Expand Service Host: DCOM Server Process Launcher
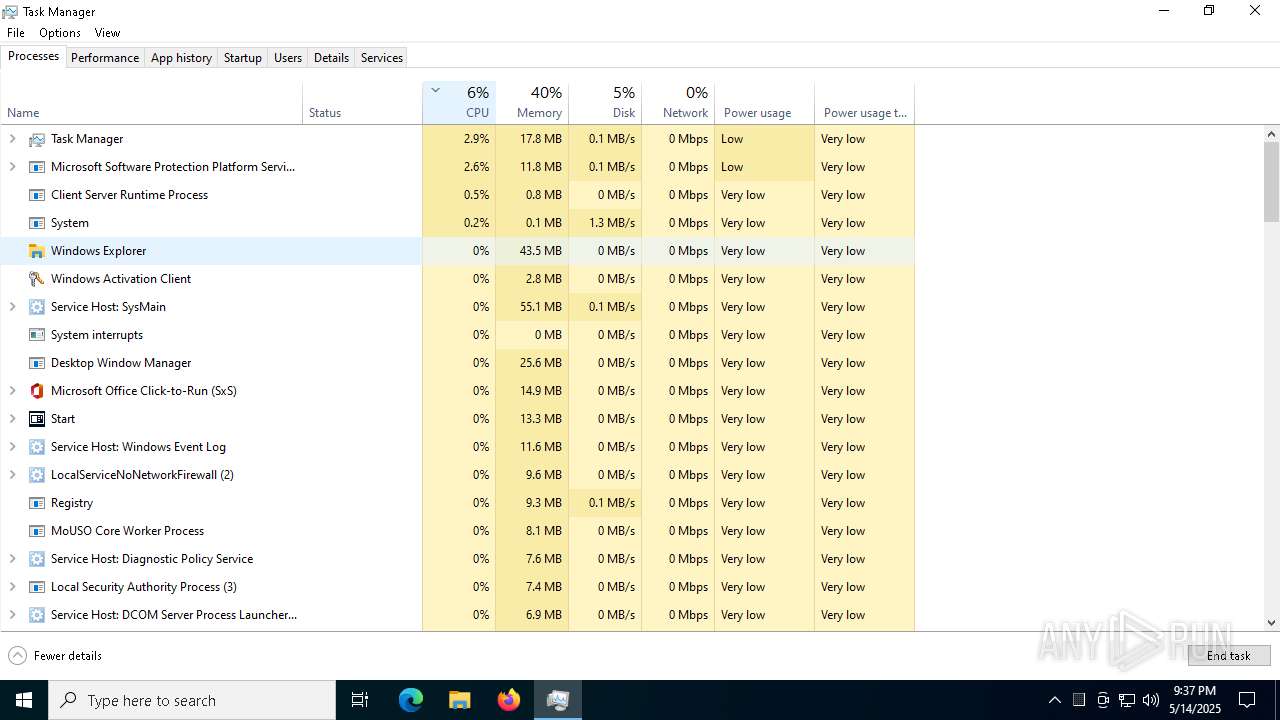Viewport: 1280px width, 720px height. click(x=13, y=615)
